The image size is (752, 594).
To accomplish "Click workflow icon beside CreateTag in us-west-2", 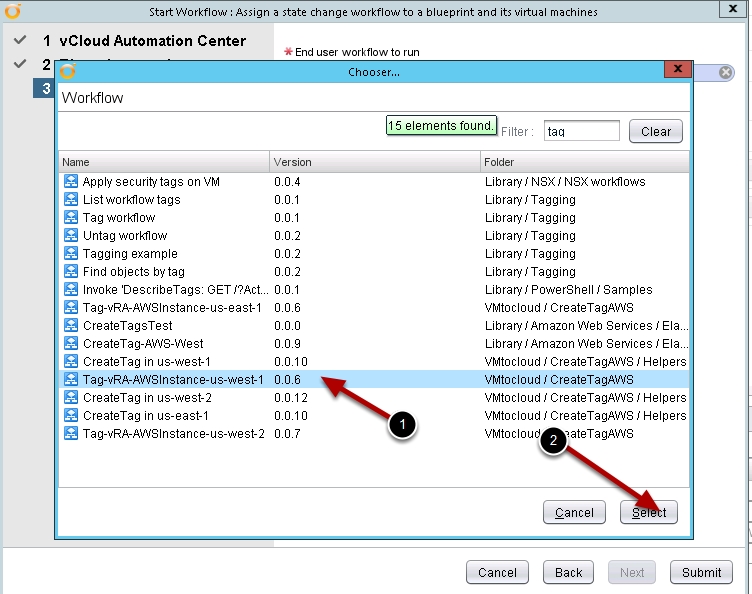I will [71, 397].
